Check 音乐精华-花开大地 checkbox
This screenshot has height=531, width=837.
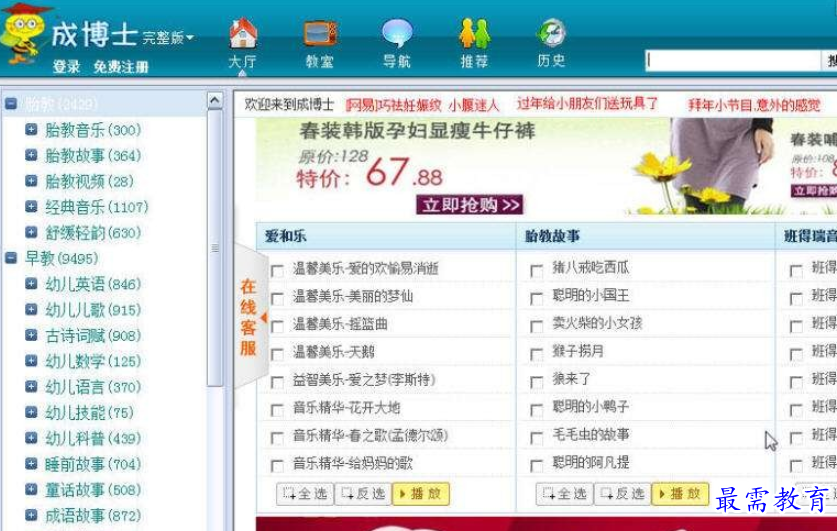click(x=277, y=410)
